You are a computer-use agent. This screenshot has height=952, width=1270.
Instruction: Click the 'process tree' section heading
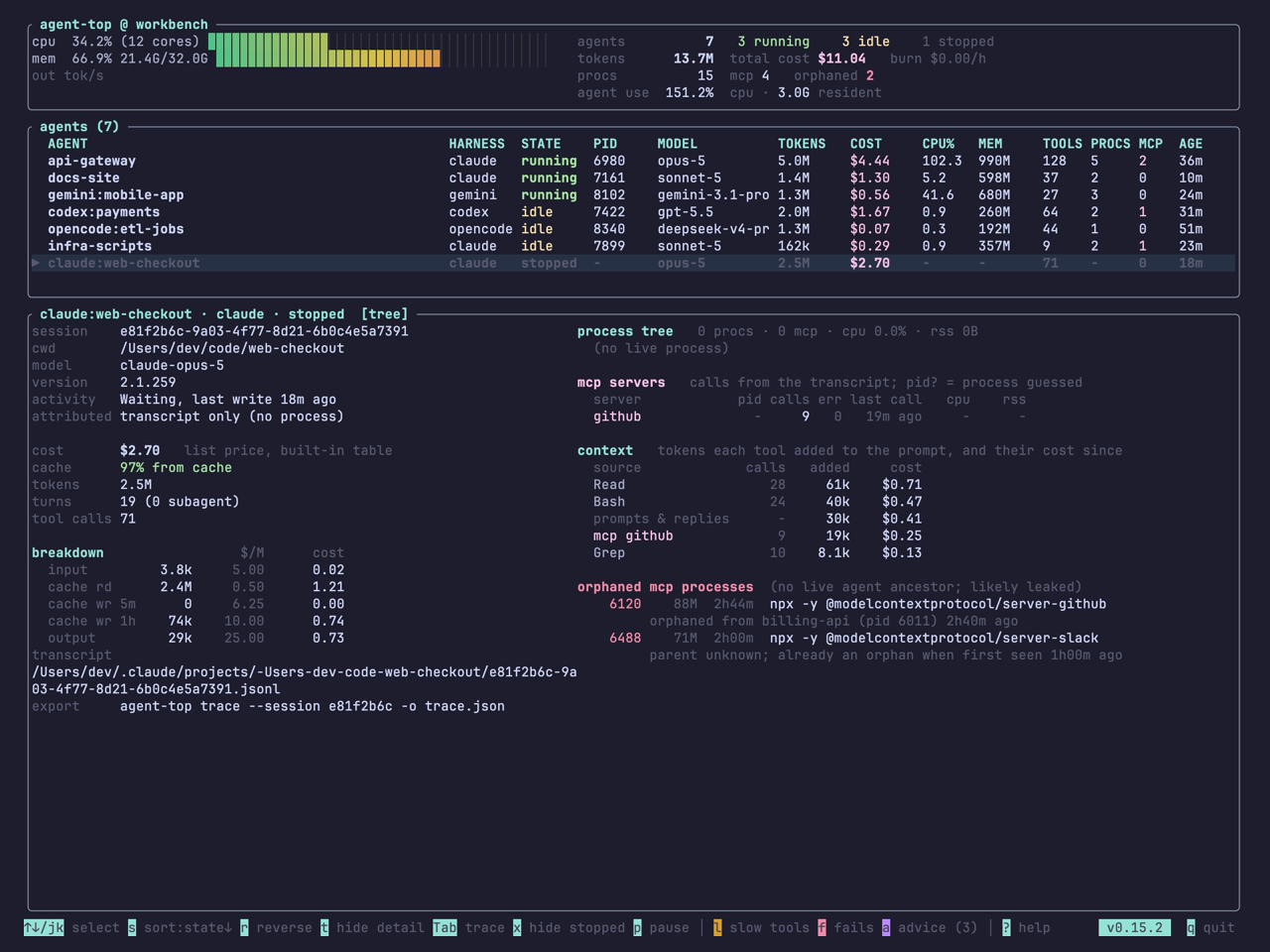pos(625,331)
